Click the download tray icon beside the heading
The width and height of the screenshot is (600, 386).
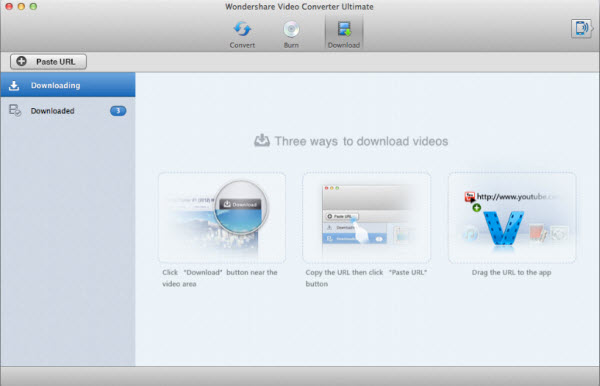pos(262,140)
